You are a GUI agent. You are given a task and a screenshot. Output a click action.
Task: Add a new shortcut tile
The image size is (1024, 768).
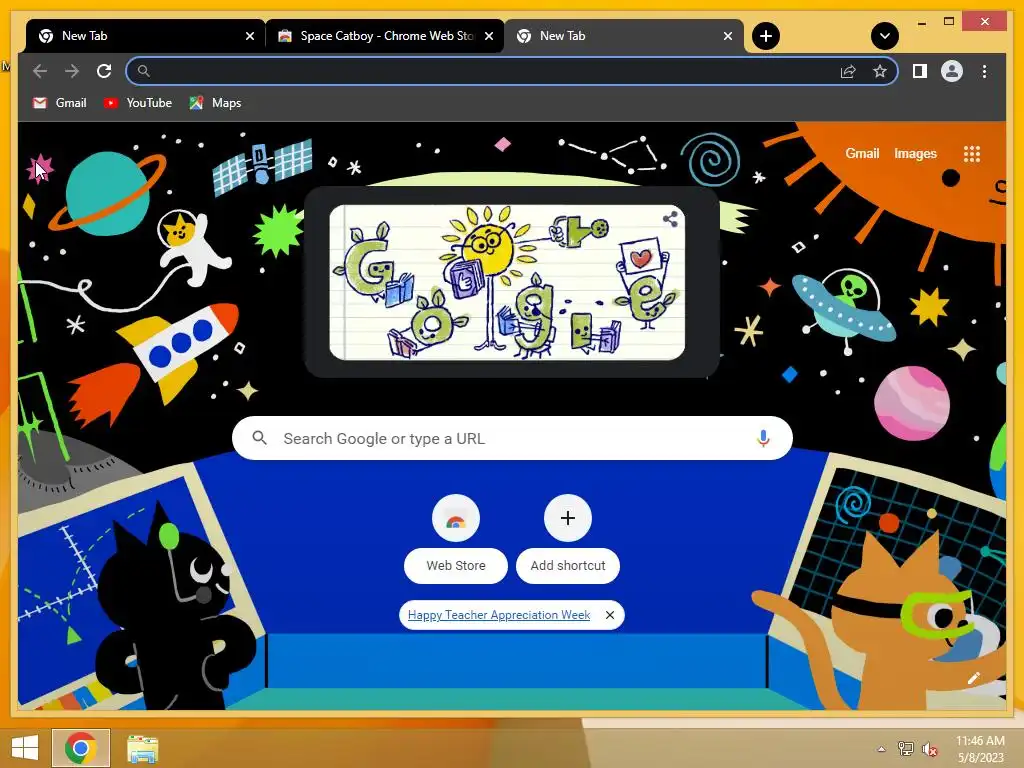[x=568, y=539]
